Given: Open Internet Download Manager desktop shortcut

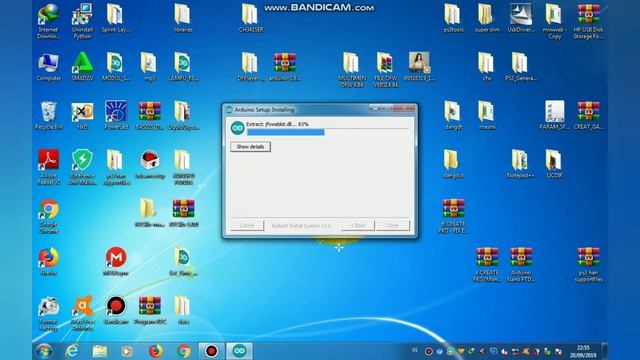Looking at the screenshot, I should (49, 21).
